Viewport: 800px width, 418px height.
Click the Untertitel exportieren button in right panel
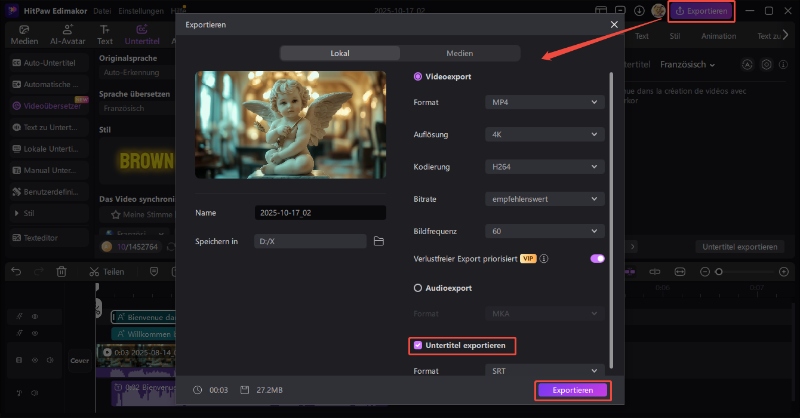(739, 246)
